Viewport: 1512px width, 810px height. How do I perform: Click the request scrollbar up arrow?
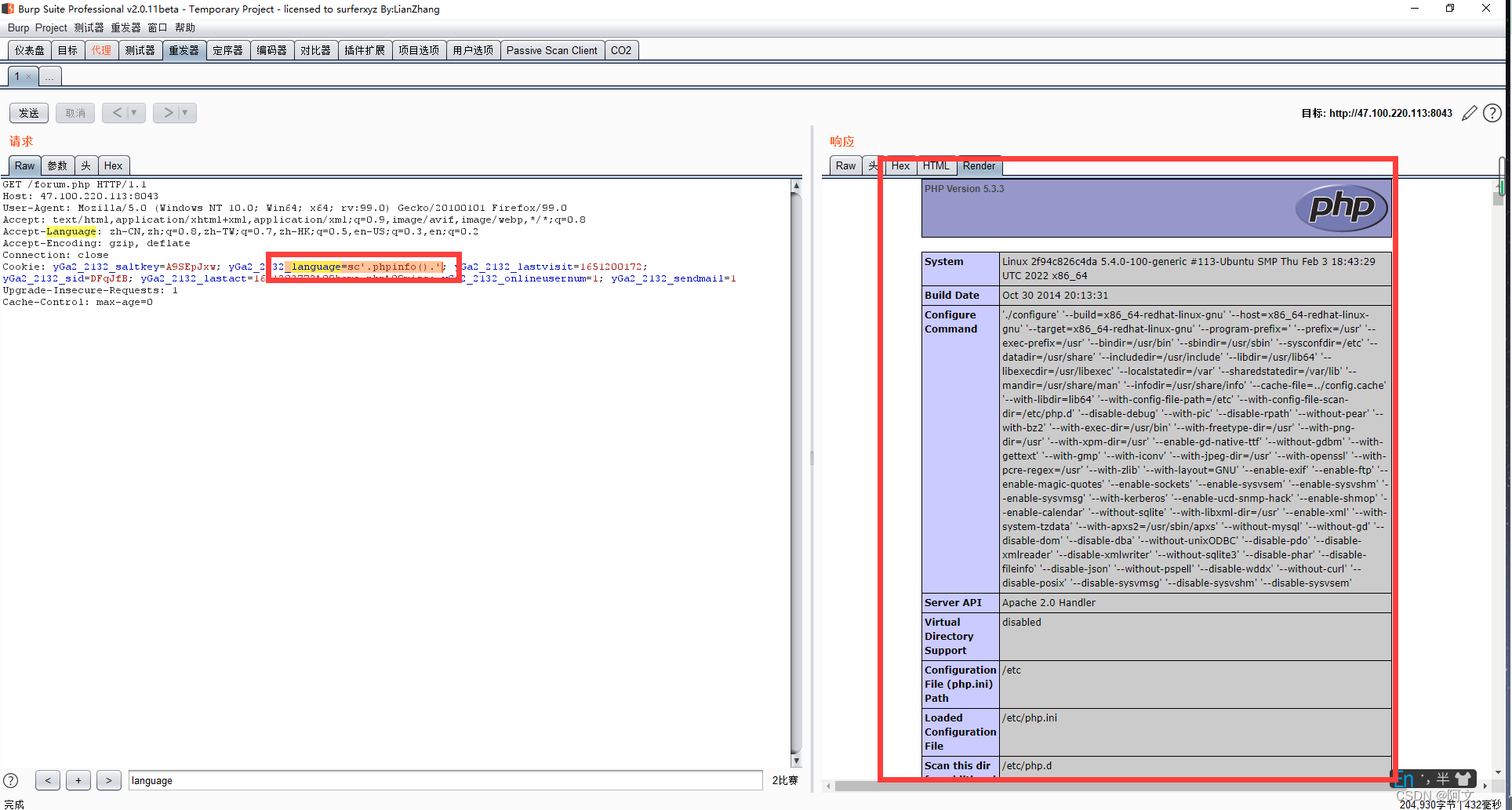796,186
